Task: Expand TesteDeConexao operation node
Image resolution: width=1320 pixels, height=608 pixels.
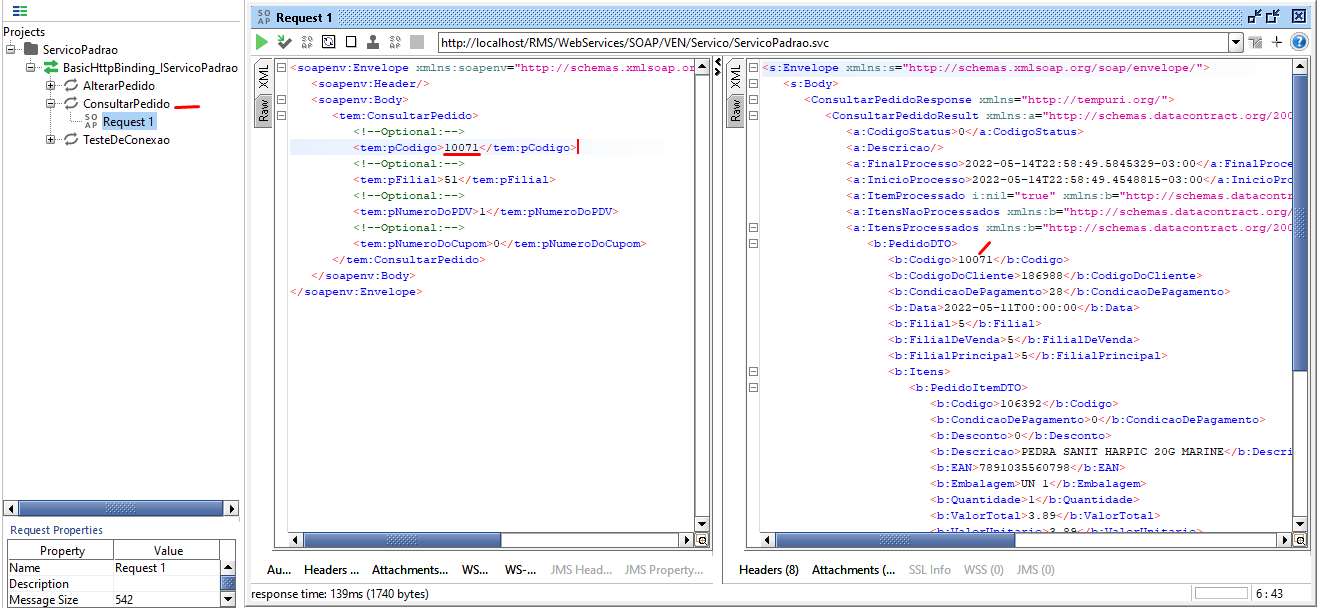Action: (x=51, y=140)
